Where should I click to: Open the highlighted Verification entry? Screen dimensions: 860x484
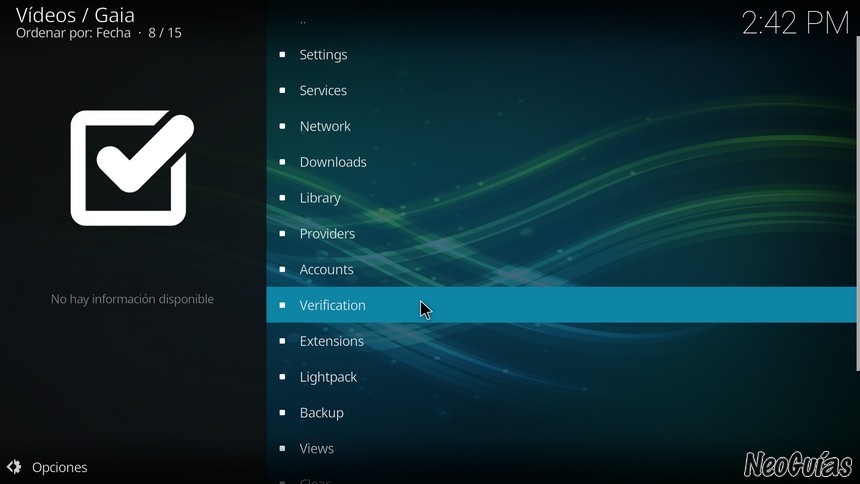[x=561, y=305]
